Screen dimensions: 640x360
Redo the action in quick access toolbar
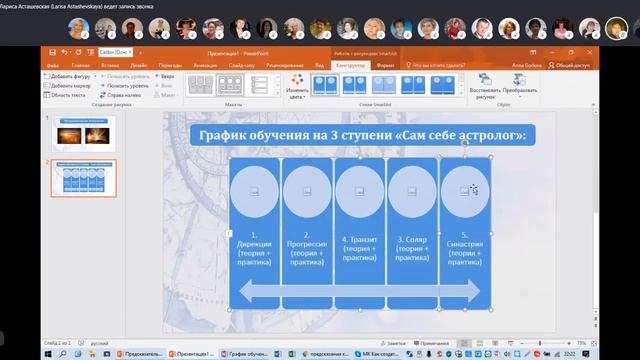click(x=78, y=52)
